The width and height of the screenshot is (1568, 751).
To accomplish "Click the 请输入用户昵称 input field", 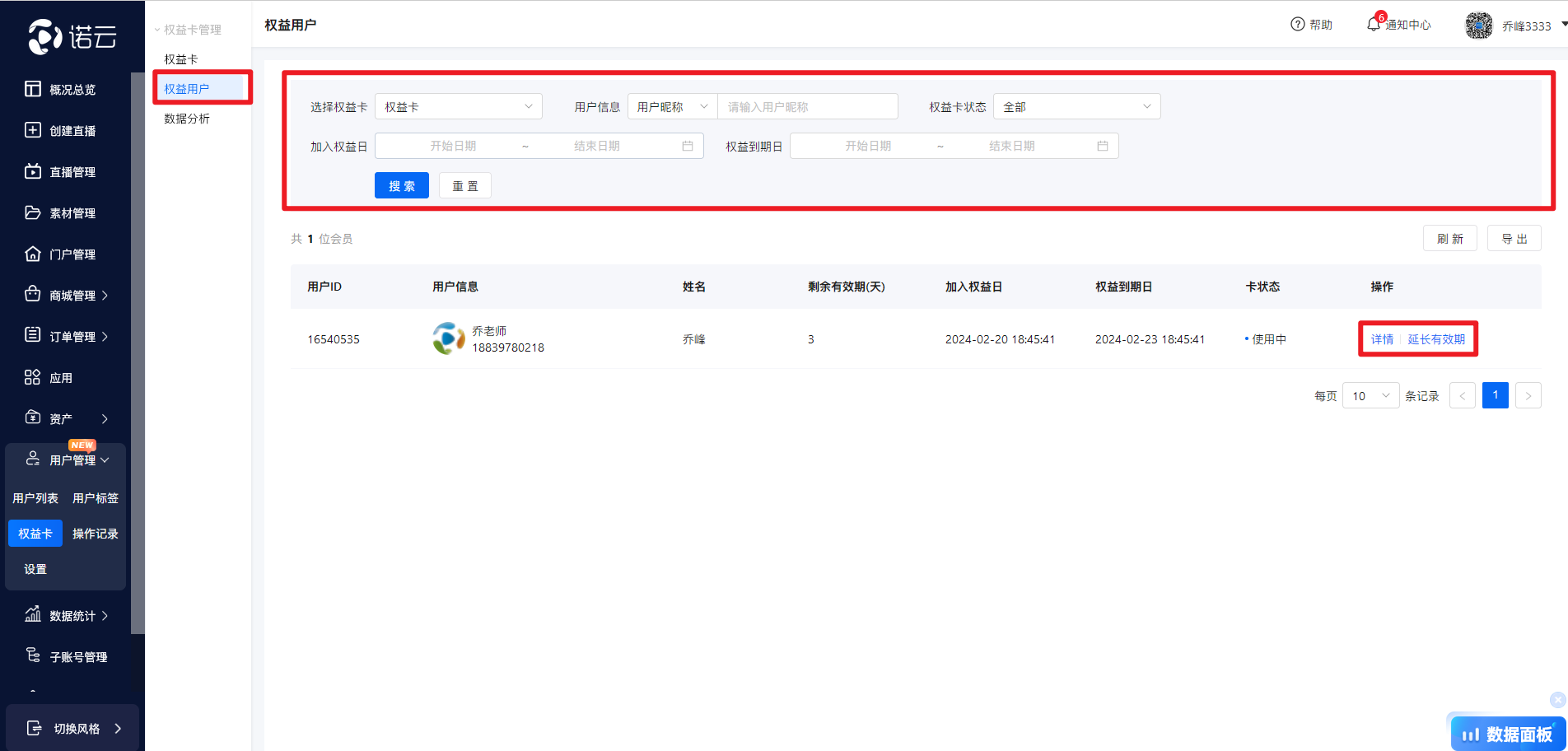I will [x=807, y=107].
